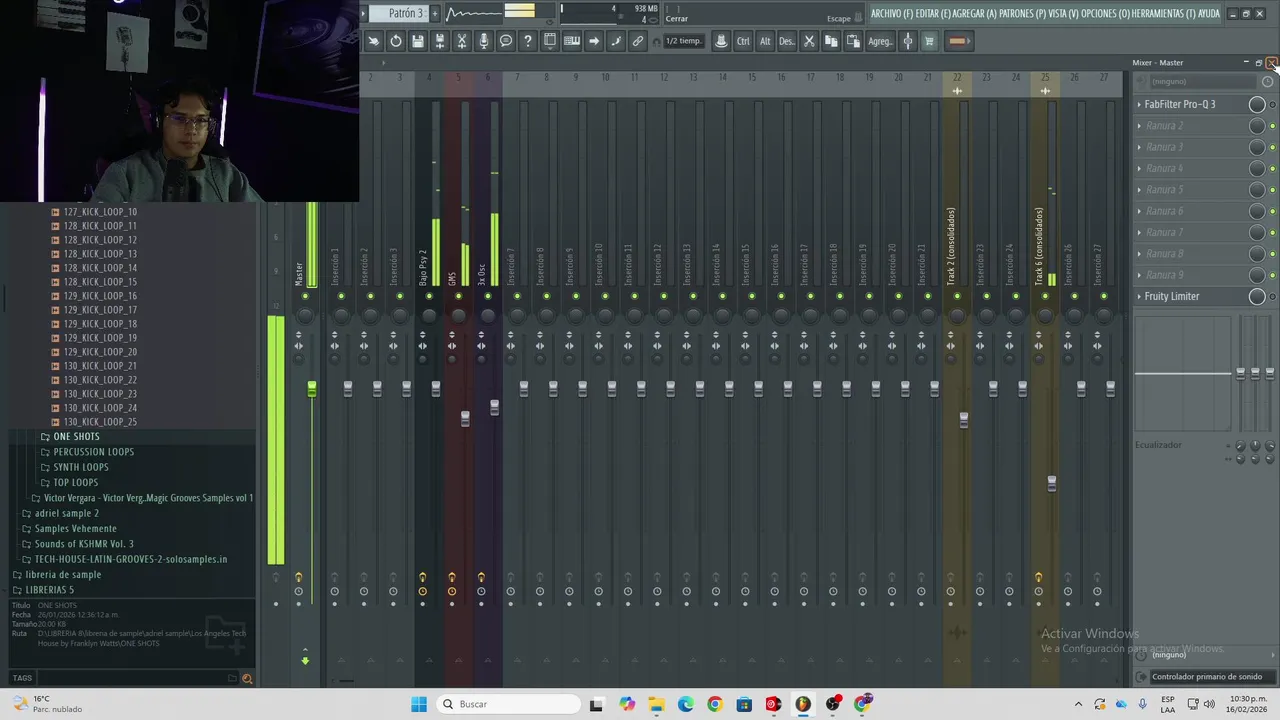Click the right arrow icon in toolbar
This screenshot has width=1280, height=720.
pyautogui.click(x=594, y=41)
